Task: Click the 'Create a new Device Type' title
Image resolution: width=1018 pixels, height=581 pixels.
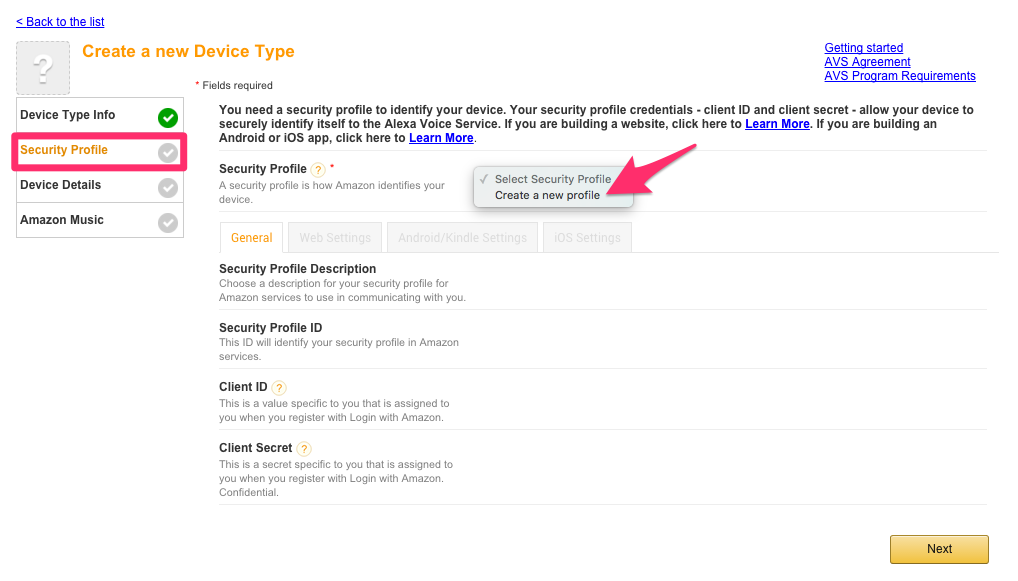Action: tap(188, 51)
